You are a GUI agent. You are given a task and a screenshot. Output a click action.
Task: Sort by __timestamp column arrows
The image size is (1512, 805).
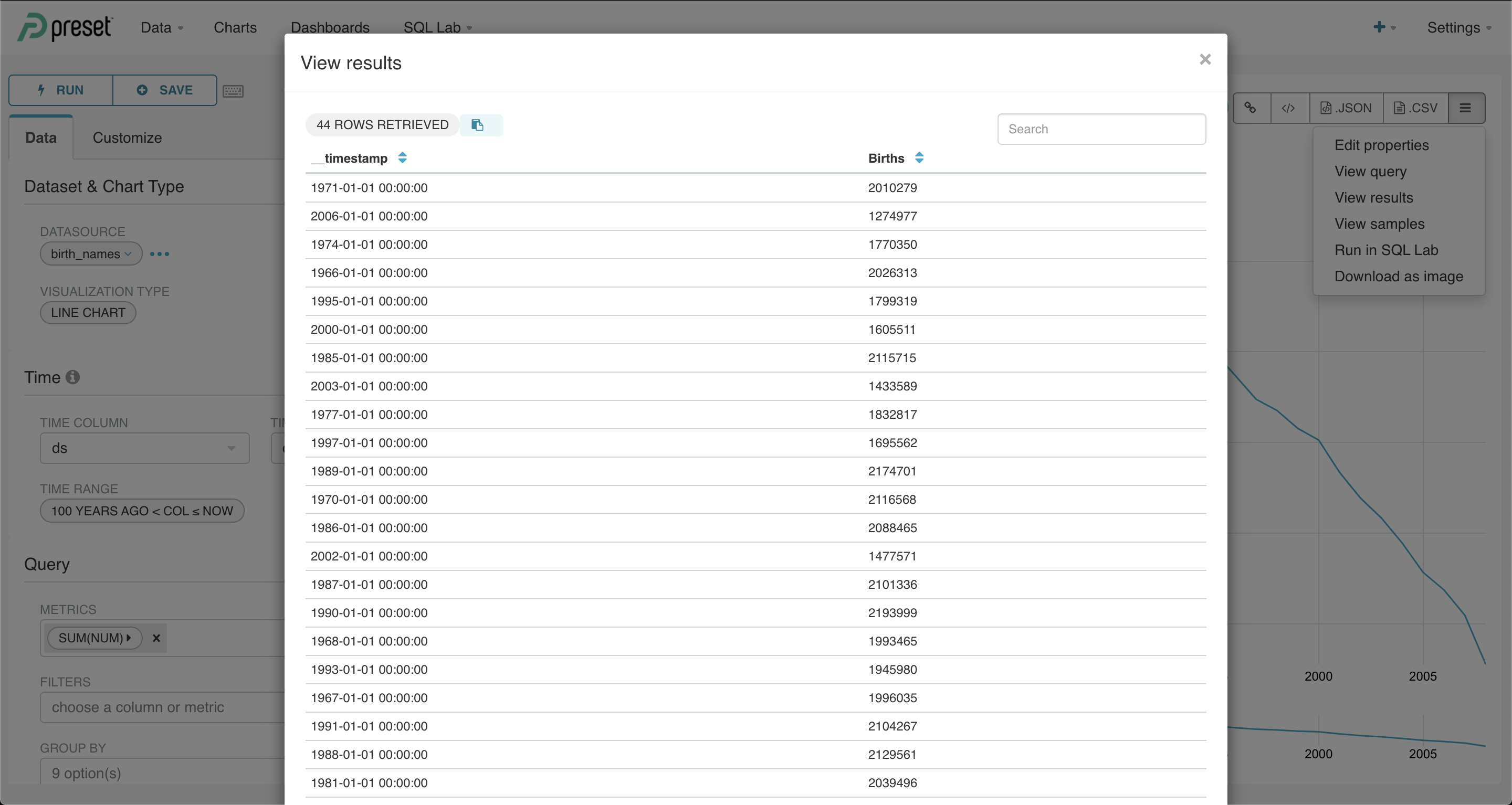tap(402, 158)
